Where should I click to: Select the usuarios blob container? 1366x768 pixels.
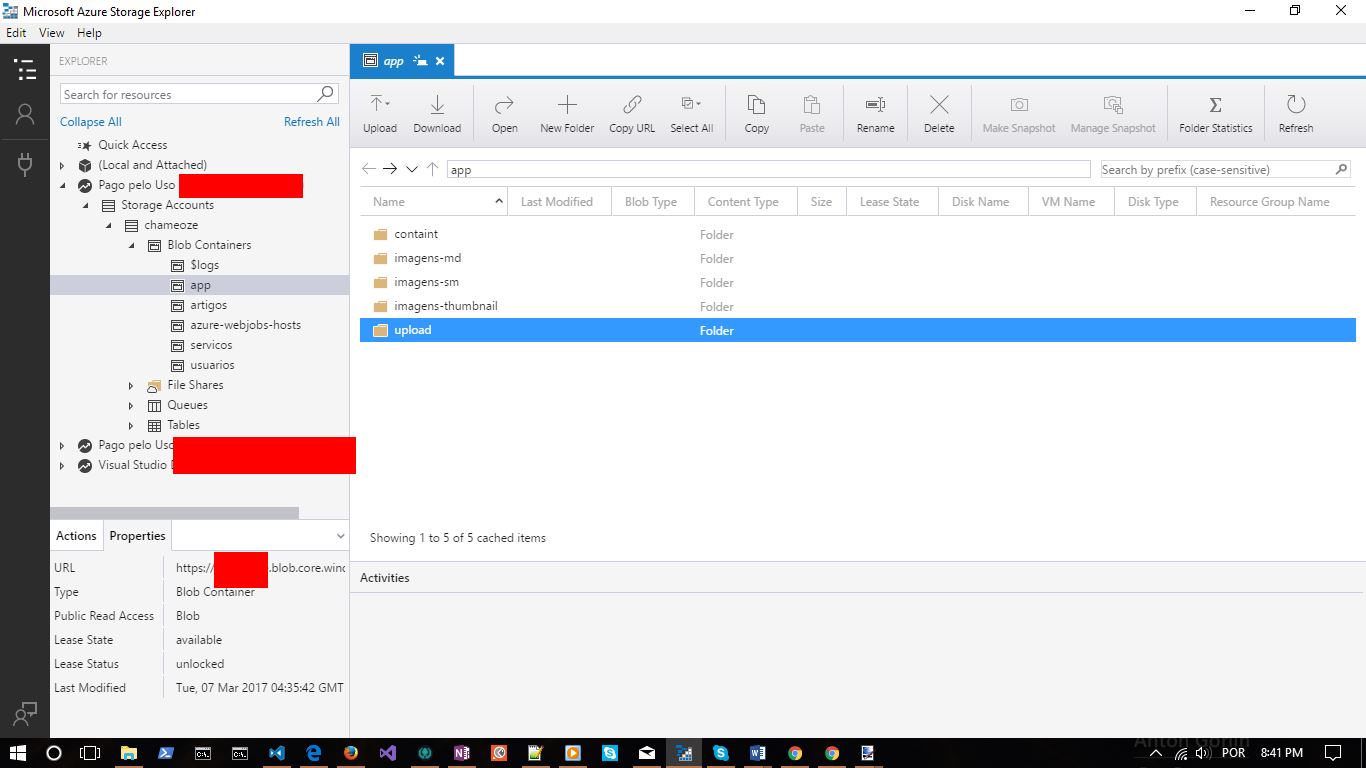click(212, 365)
